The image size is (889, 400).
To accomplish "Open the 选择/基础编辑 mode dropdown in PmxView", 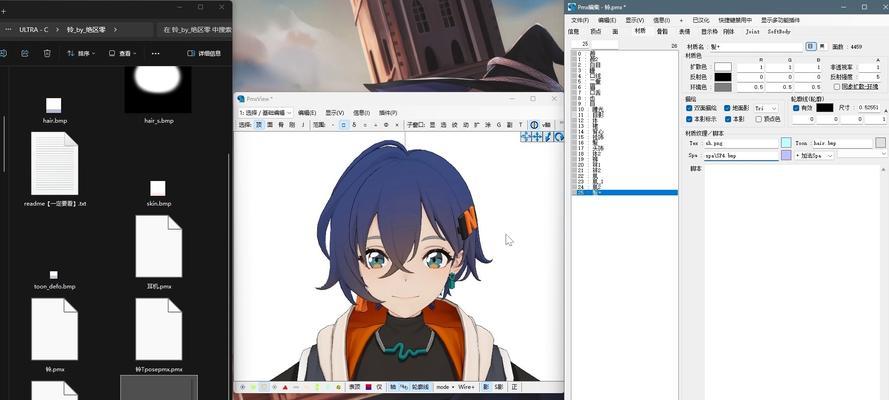I will pyautogui.click(x=265, y=113).
